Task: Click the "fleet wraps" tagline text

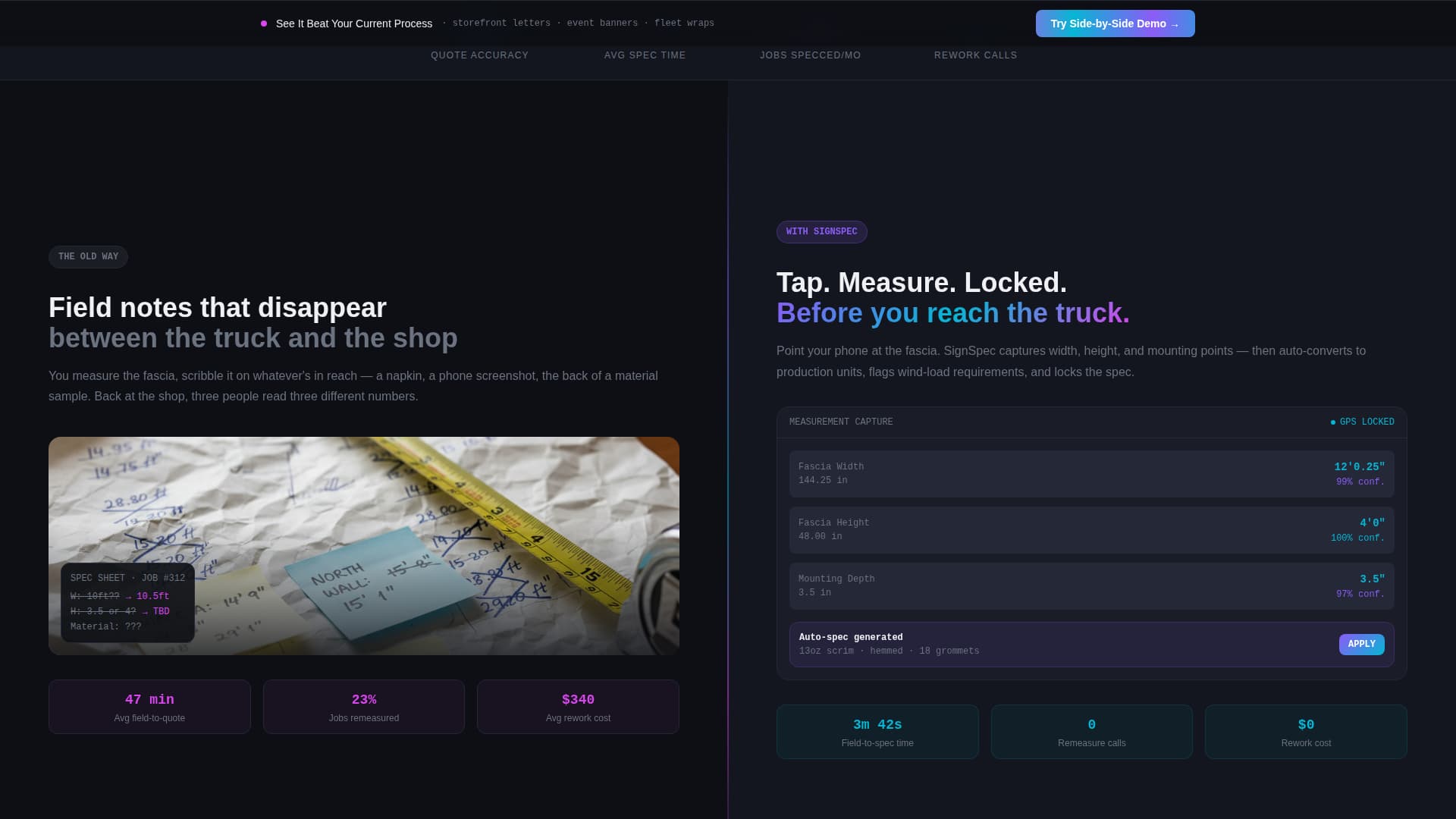Action: point(684,24)
